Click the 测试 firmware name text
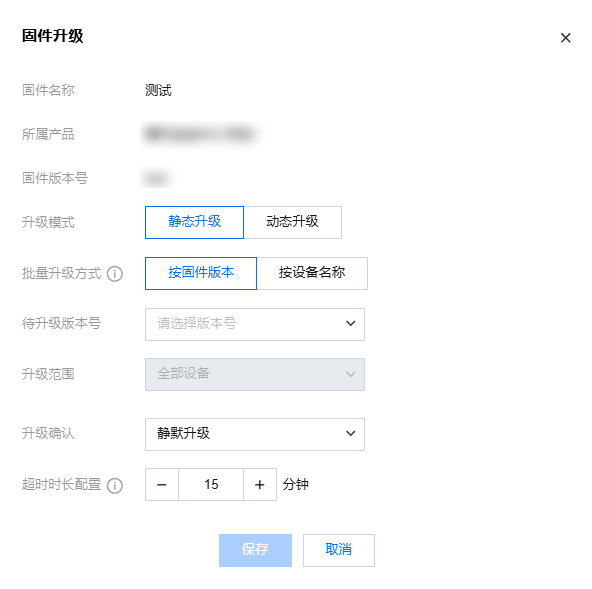 pyautogui.click(x=159, y=90)
